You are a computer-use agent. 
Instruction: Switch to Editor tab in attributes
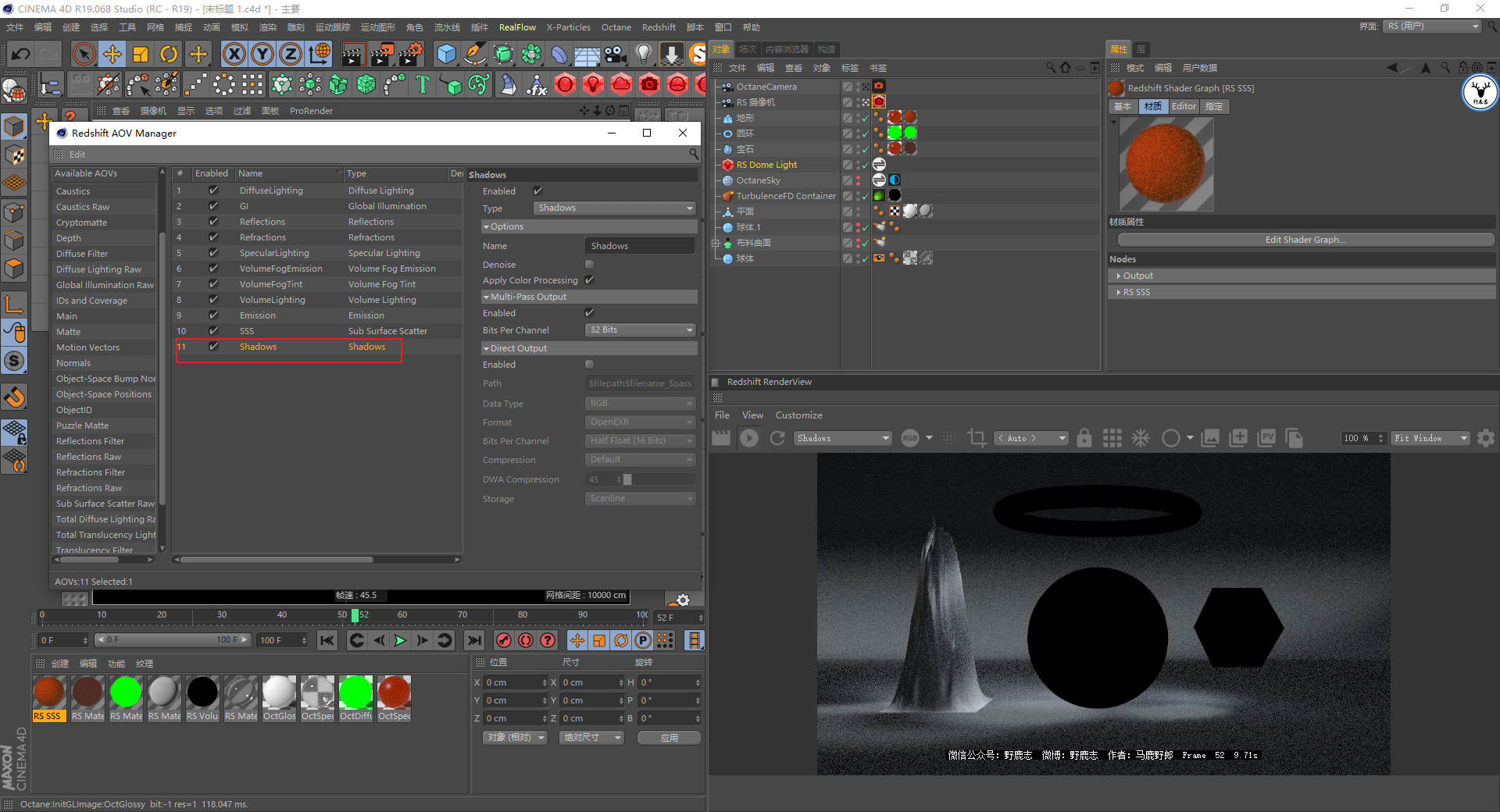(1184, 106)
